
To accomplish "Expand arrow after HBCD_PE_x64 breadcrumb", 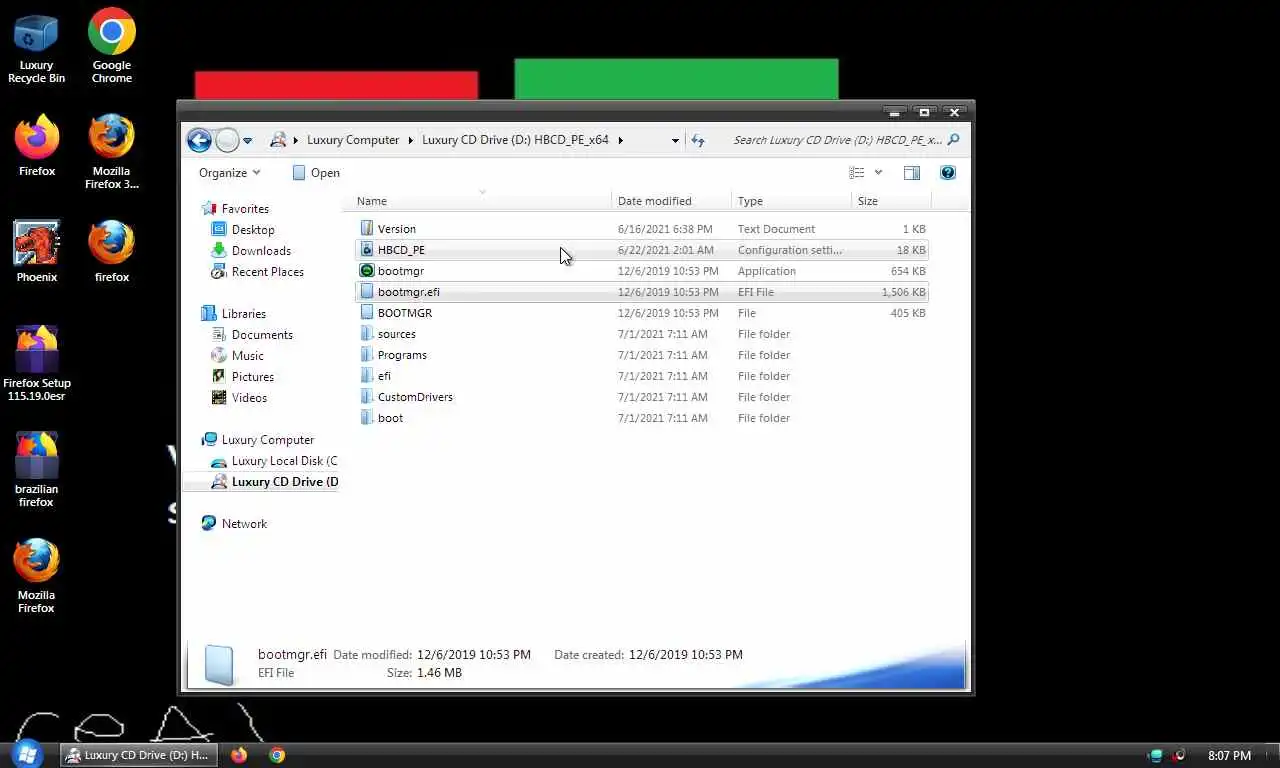I will click(620, 140).
